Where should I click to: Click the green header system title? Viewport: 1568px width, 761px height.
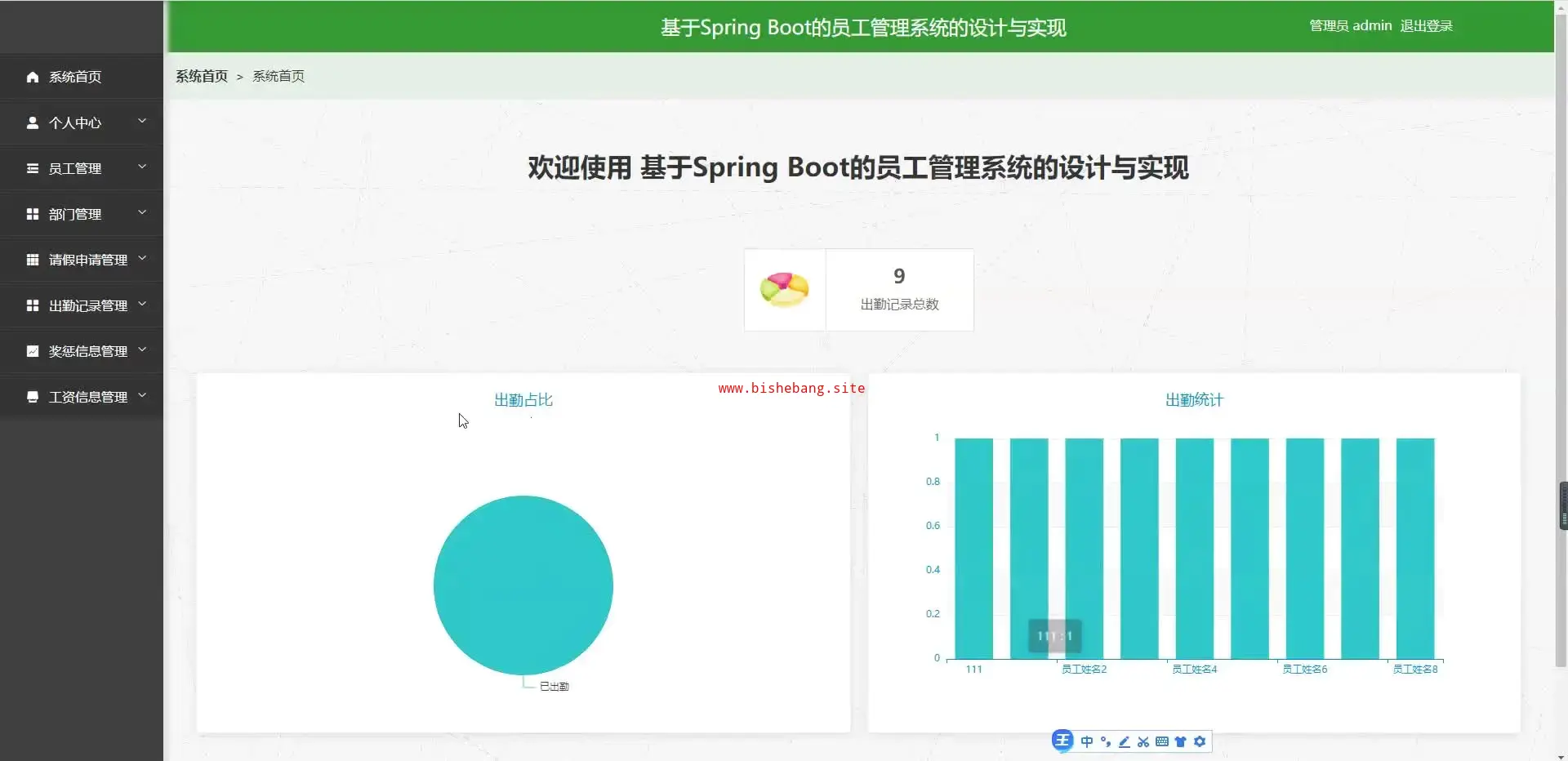pyautogui.click(x=863, y=28)
